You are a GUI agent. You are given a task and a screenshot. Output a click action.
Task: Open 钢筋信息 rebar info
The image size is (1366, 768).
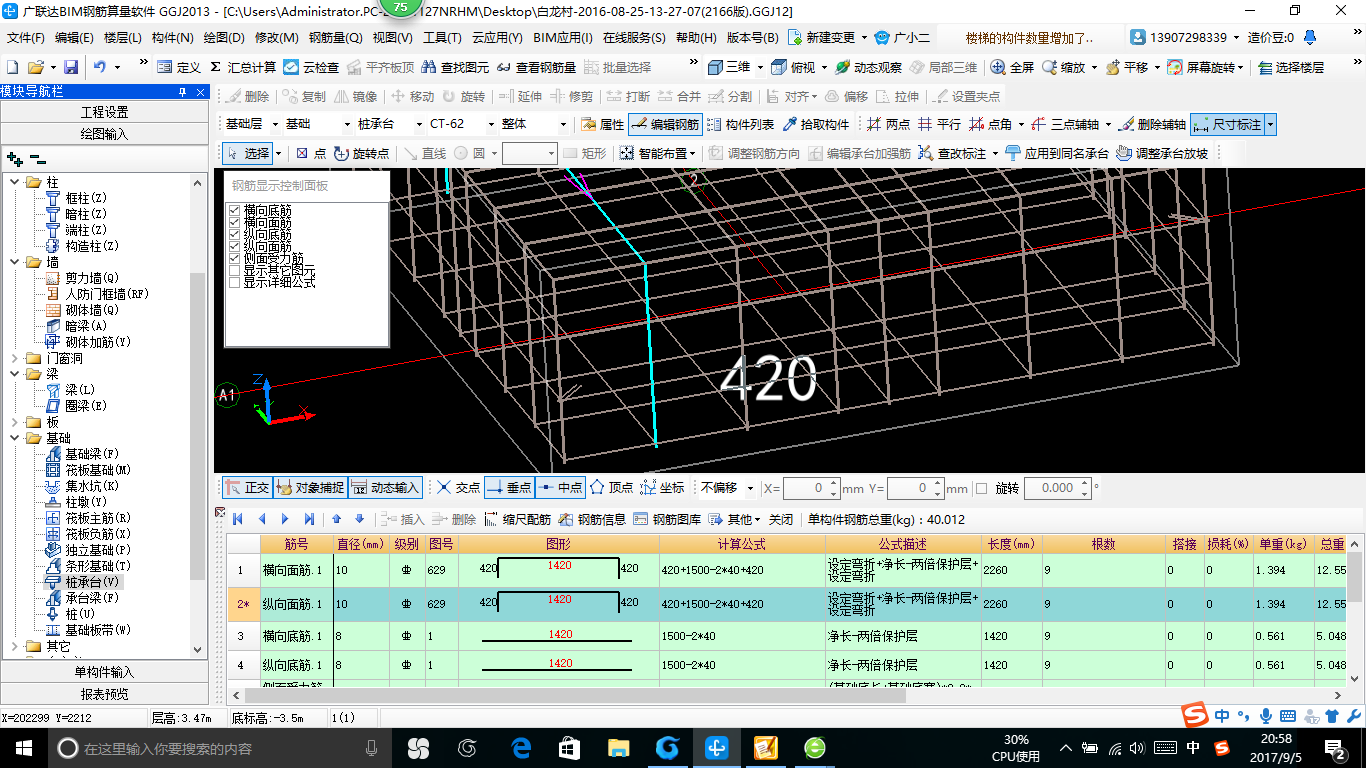point(592,519)
